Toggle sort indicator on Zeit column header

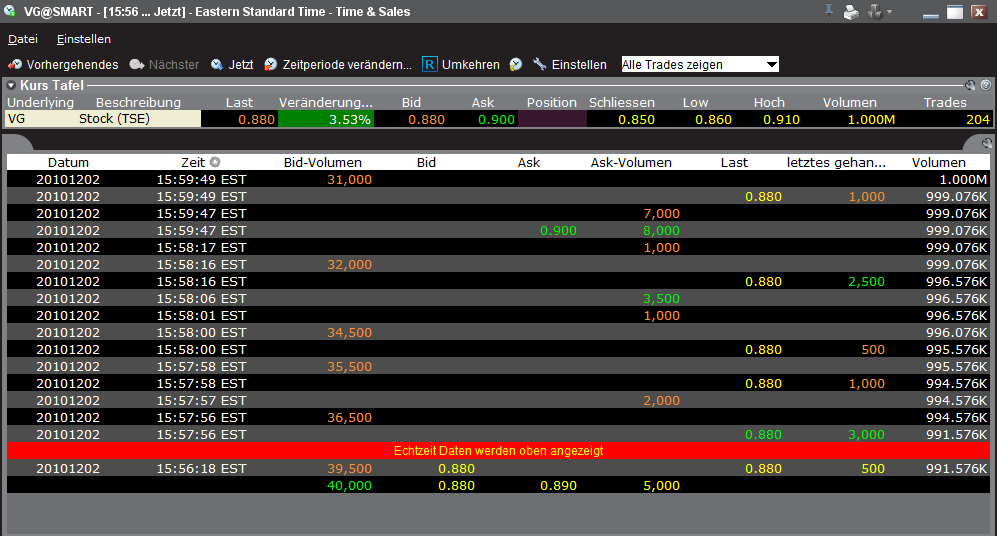214,162
